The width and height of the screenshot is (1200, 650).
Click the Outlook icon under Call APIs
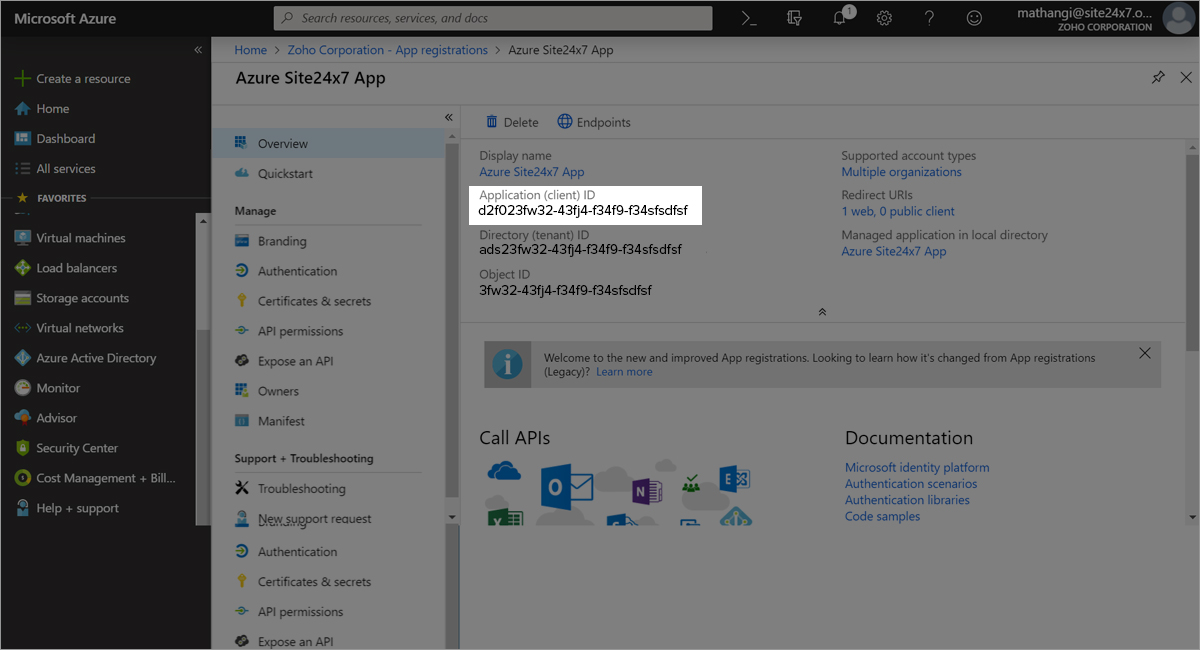567,489
